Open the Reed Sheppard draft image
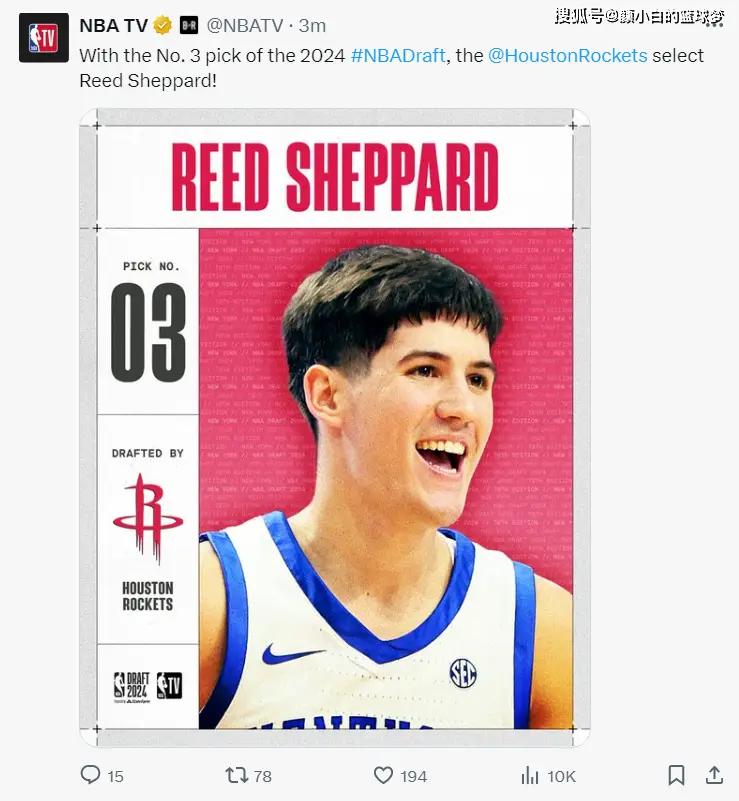Viewport: 739px width, 801px height. (x=335, y=428)
